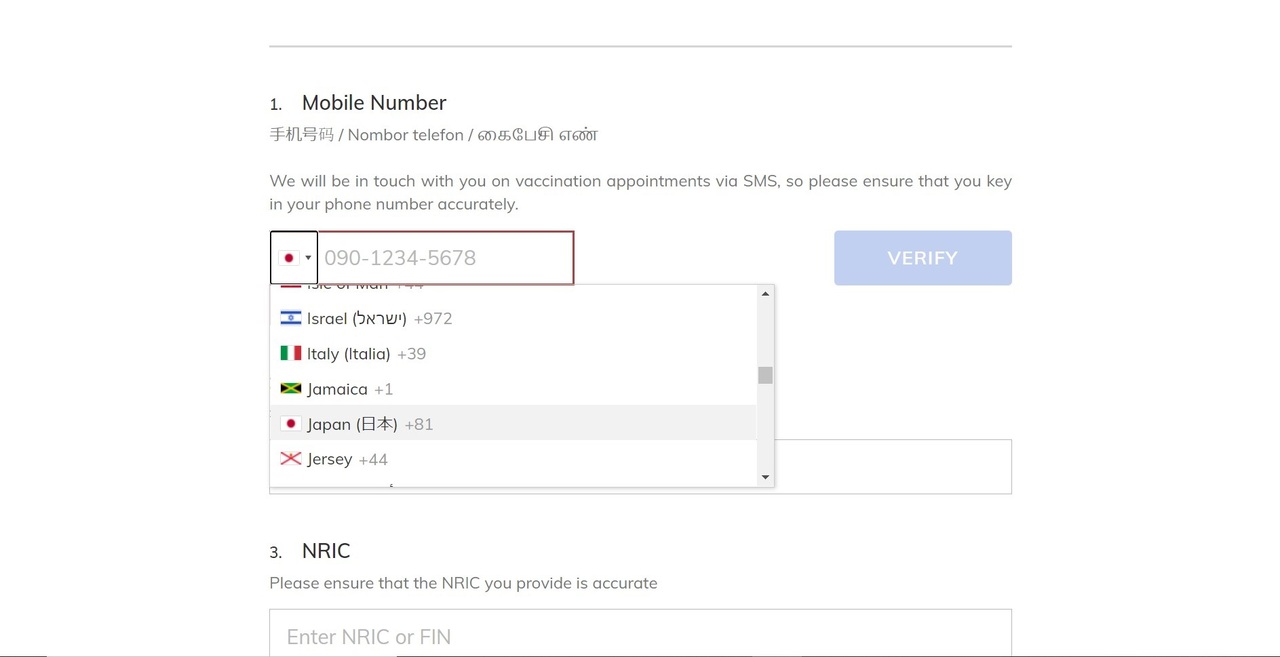Viewport: 1280px width, 657px height.
Task: Focus the mobile number input field
Action: [446, 258]
